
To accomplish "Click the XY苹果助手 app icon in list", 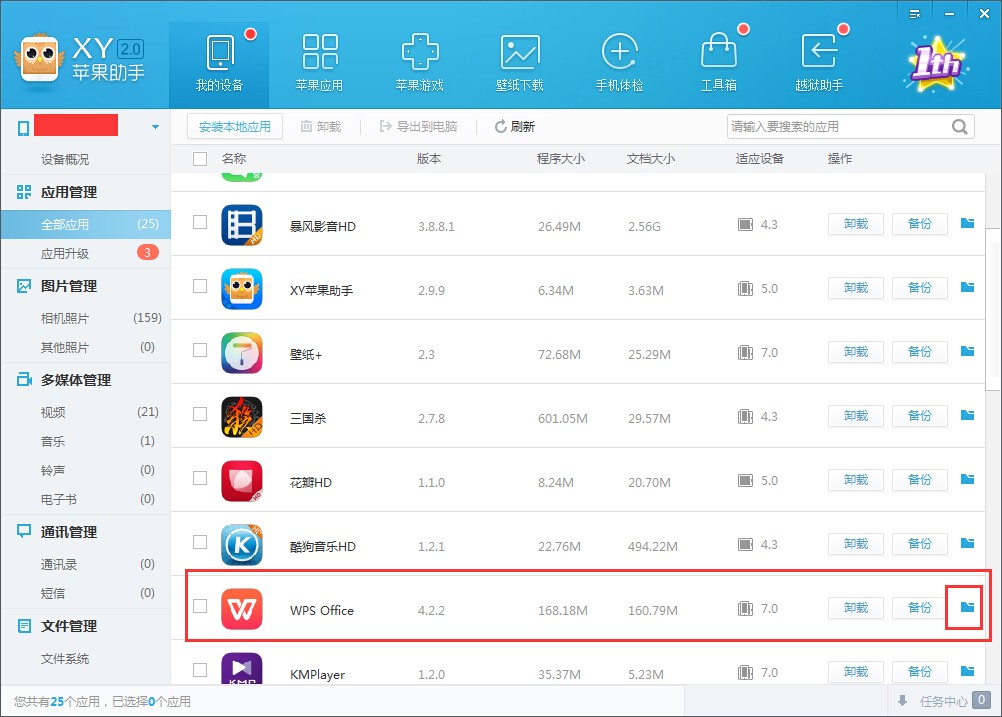I will (242, 289).
